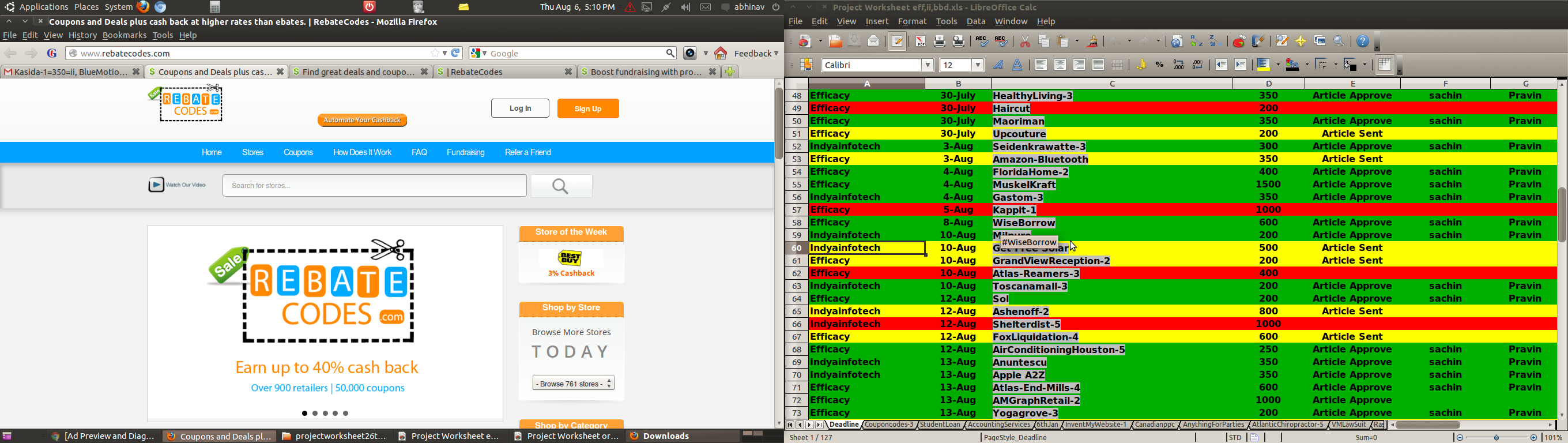Click Sign Up button on RebateCodes
This screenshot has height=443, width=1568.
588,109
